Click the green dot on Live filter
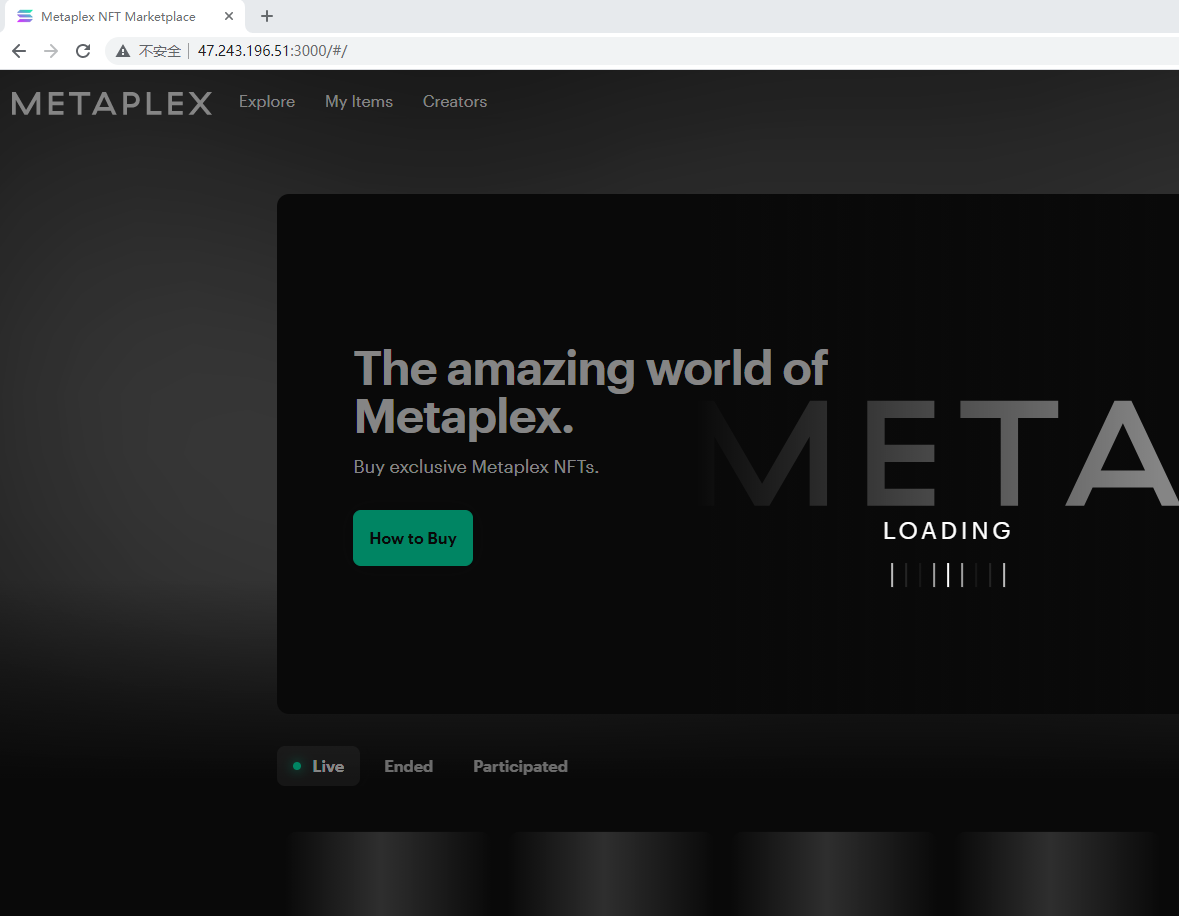This screenshot has width=1179, height=916. point(297,765)
